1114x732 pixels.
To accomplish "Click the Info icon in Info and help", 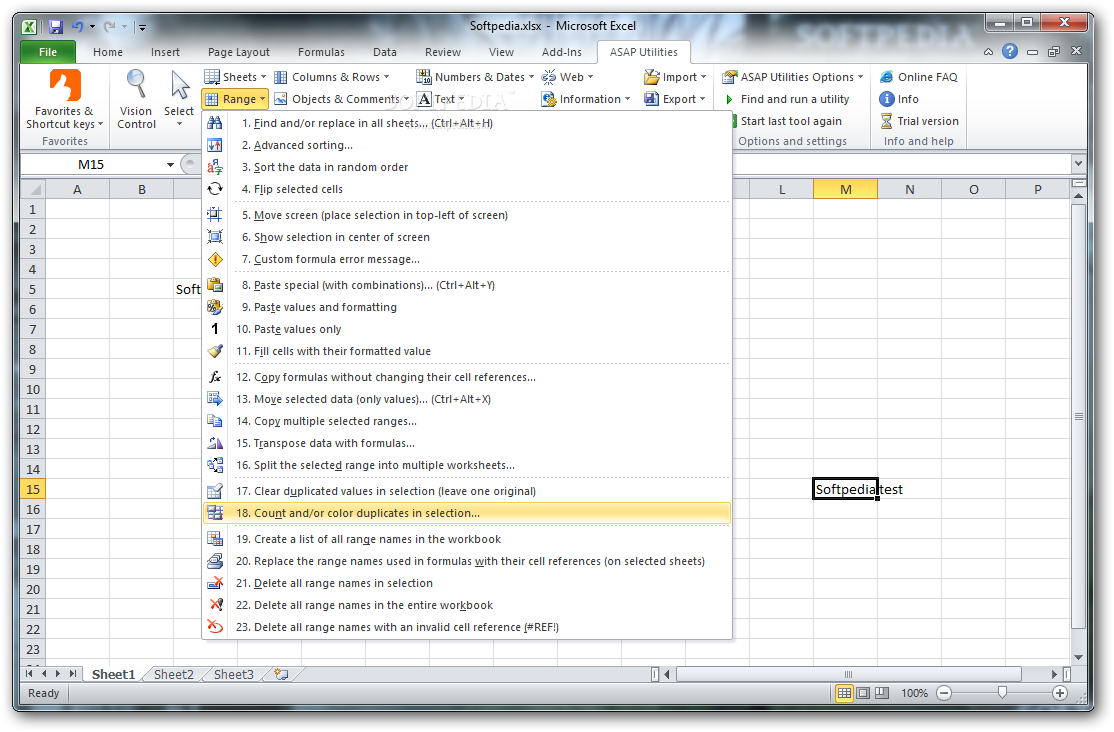I will click(887, 99).
